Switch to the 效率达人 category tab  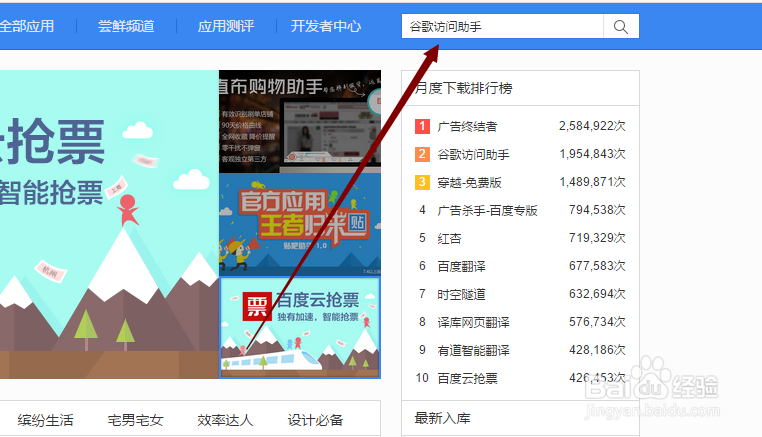pyautogui.click(x=225, y=420)
